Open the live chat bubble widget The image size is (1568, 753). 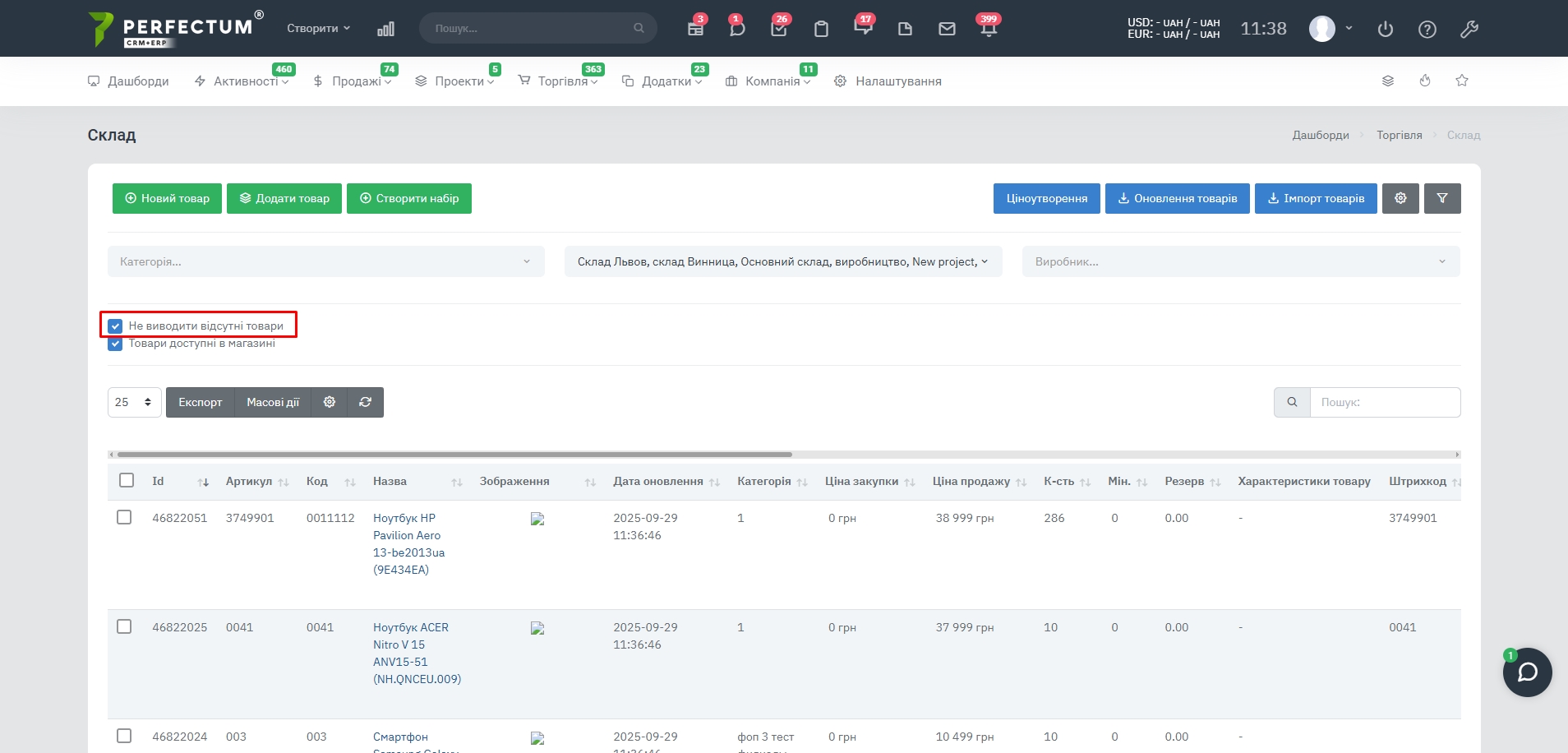[1527, 672]
